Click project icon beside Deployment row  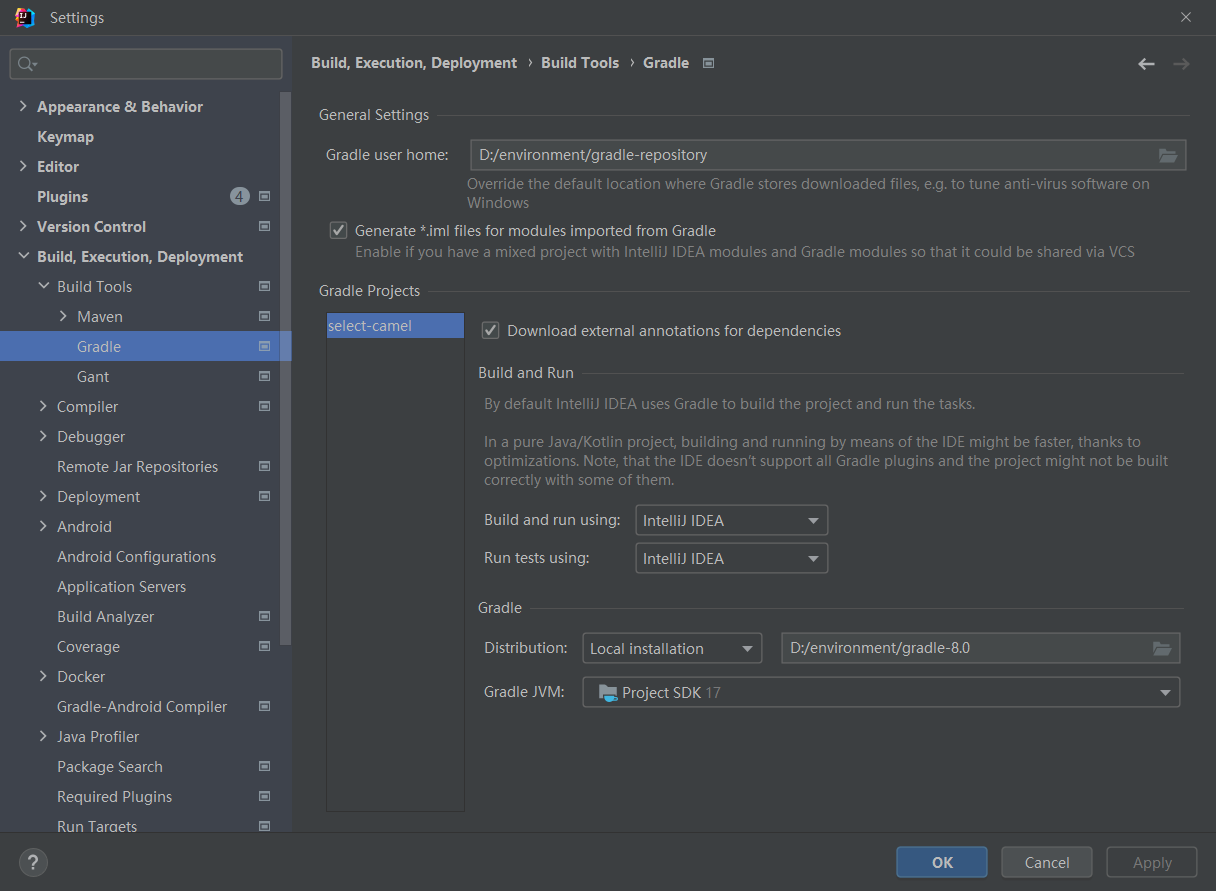tap(264, 496)
